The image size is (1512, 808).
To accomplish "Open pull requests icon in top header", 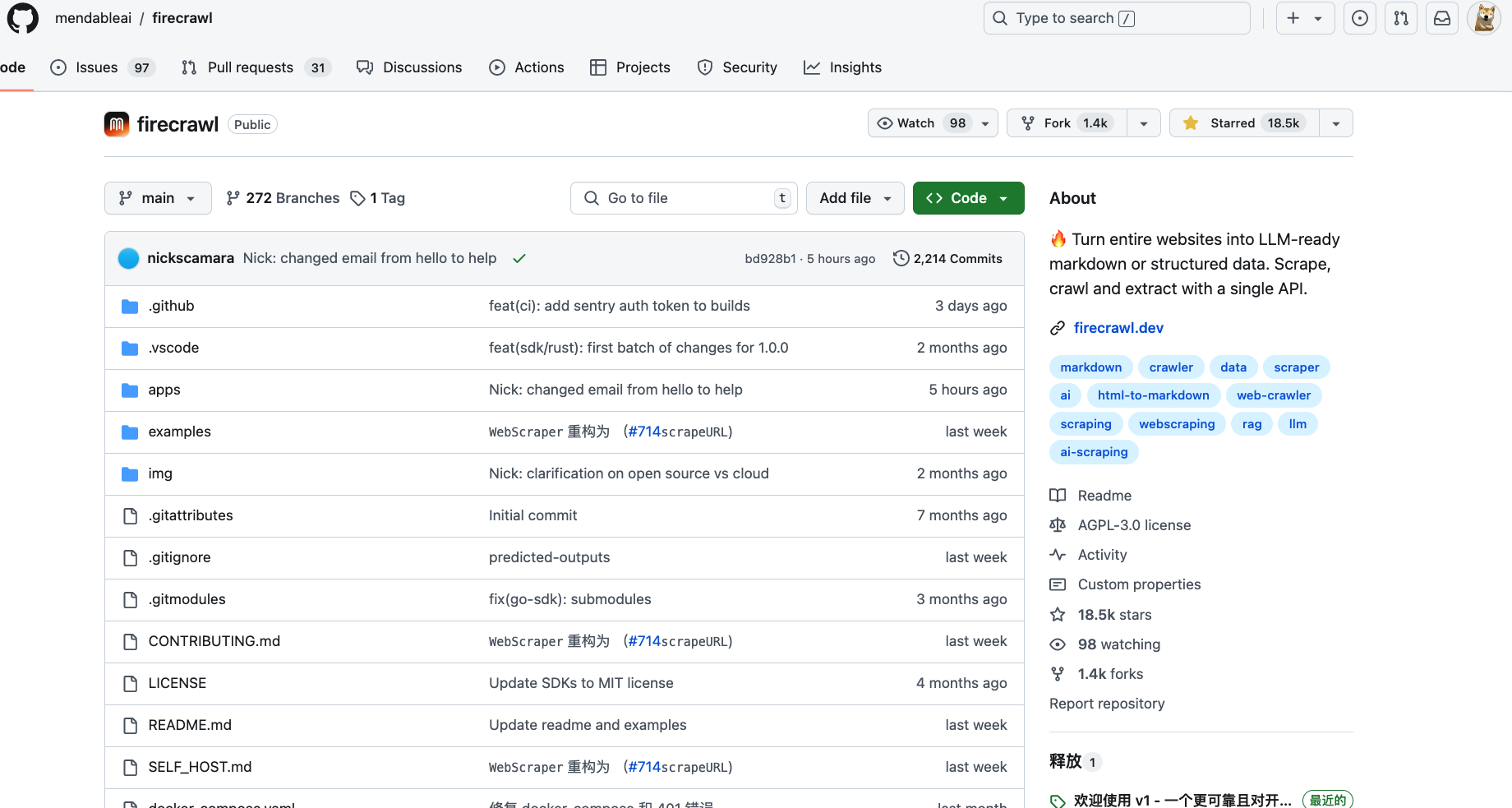I will [1401, 18].
